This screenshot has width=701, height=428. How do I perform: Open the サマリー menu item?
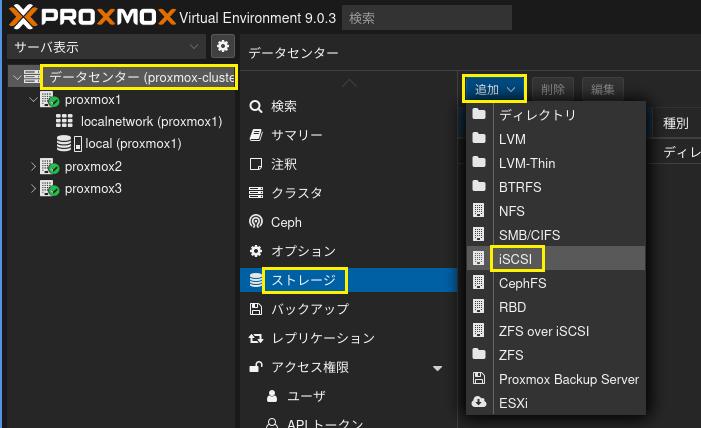point(349,135)
